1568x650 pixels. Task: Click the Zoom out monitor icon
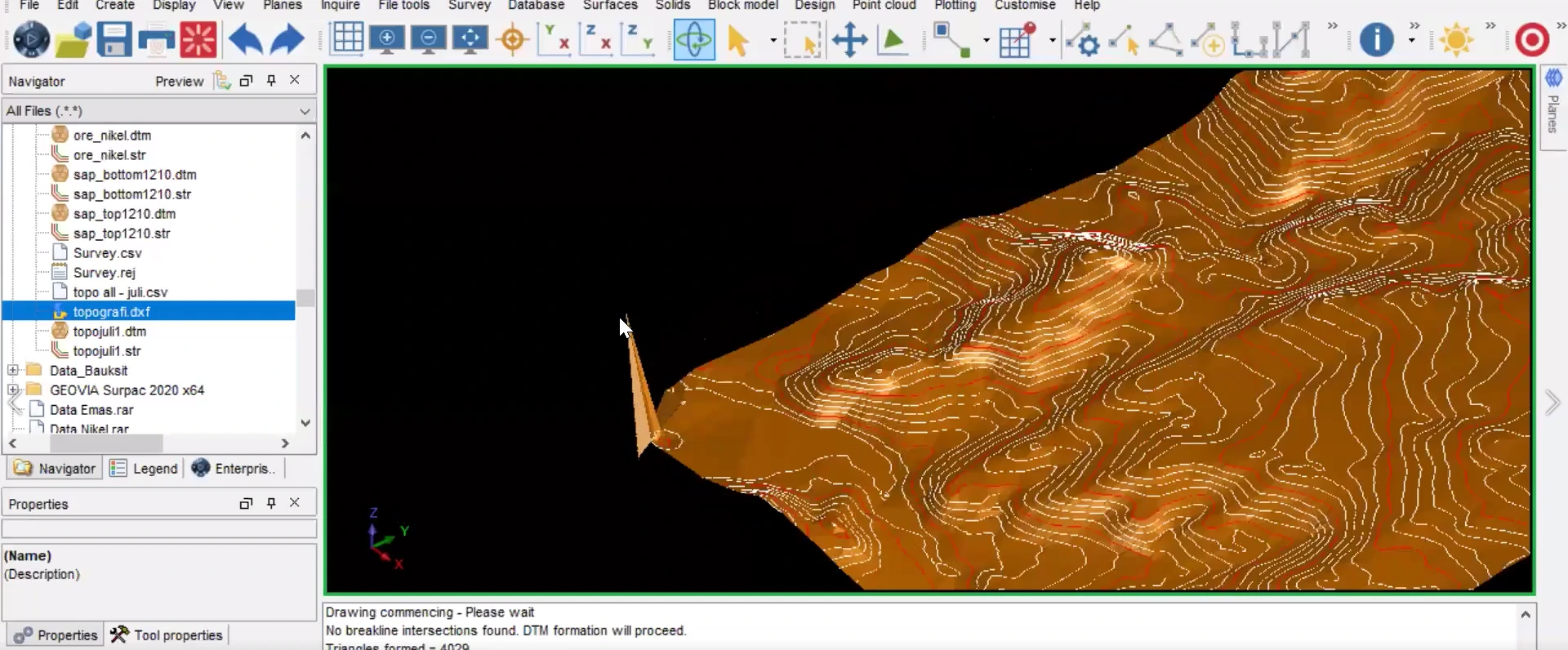click(x=429, y=39)
